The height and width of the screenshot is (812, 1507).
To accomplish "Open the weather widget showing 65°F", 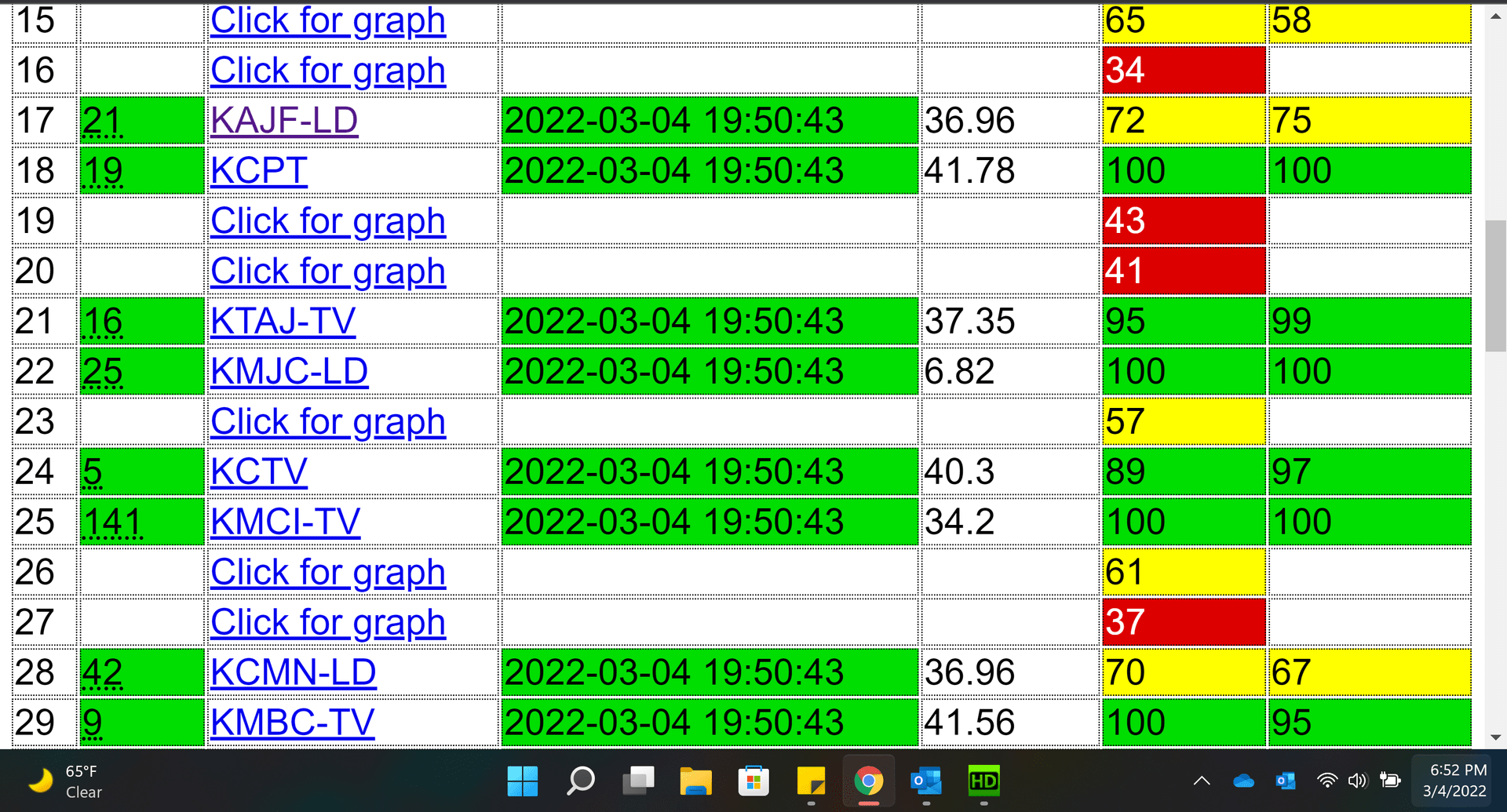I will coord(66,781).
